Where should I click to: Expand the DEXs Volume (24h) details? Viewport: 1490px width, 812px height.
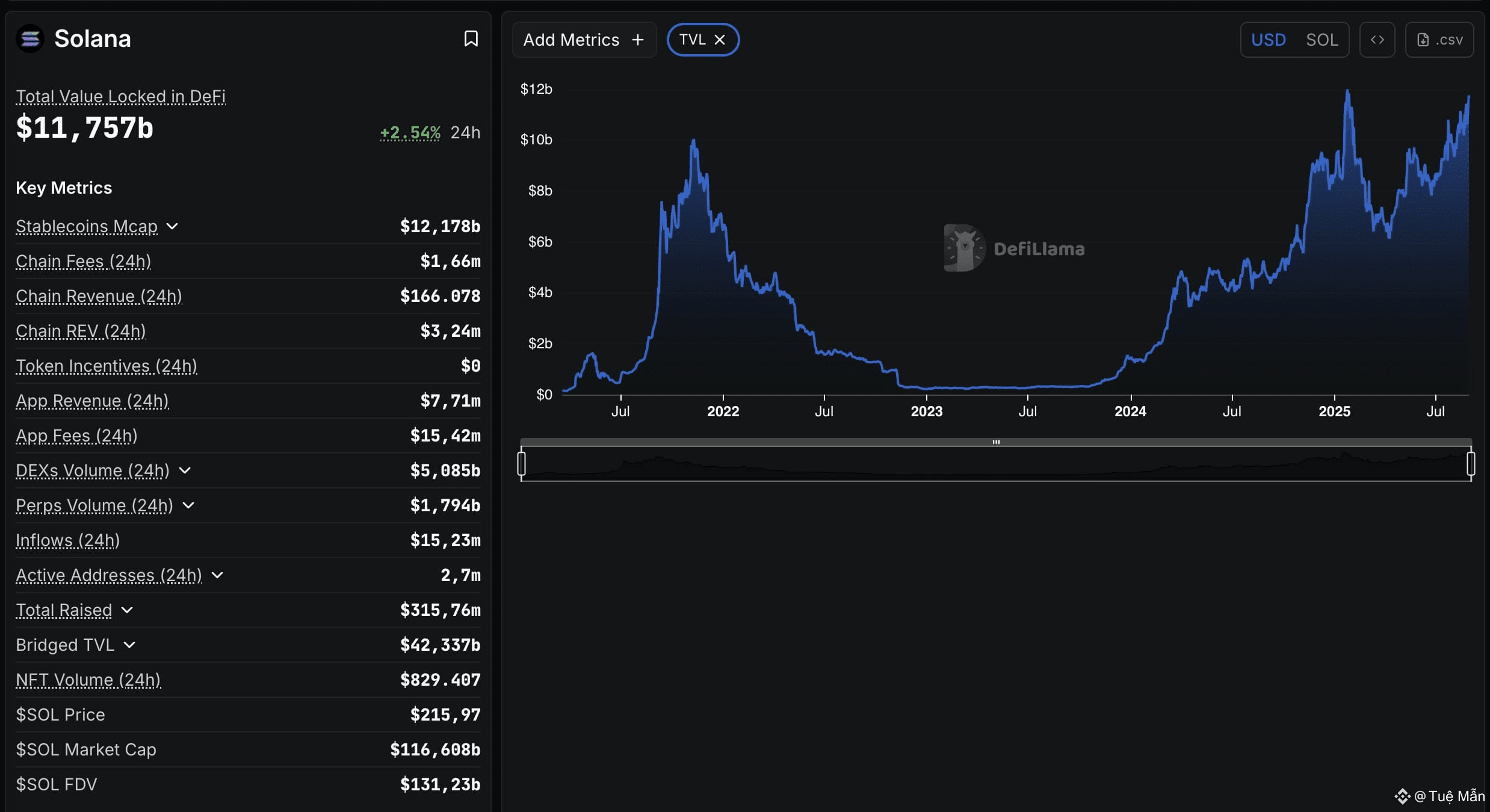click(x=185, y=470)
